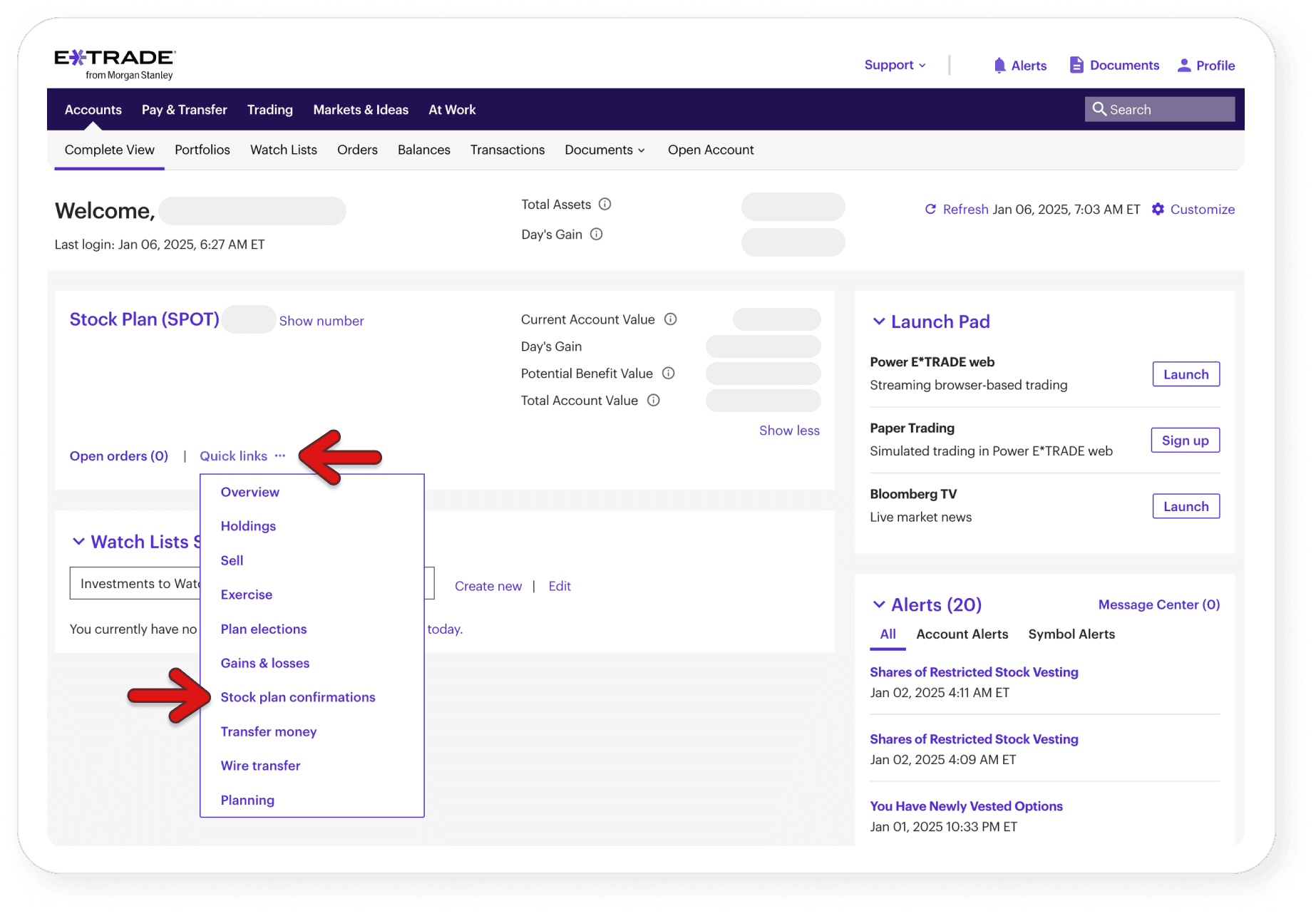Click the top Day's Gain info icon
This screenshot has width=1316, height=921.
596,234
